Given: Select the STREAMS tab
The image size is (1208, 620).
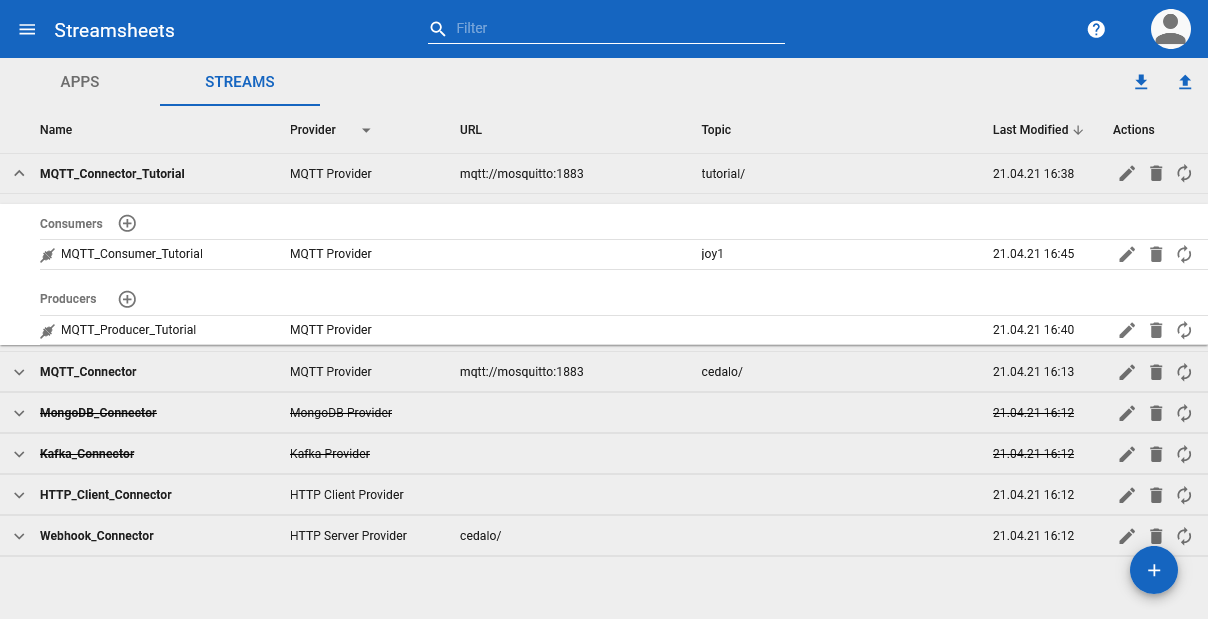Looking at the screenshot, I should click(x=240, y=82).
